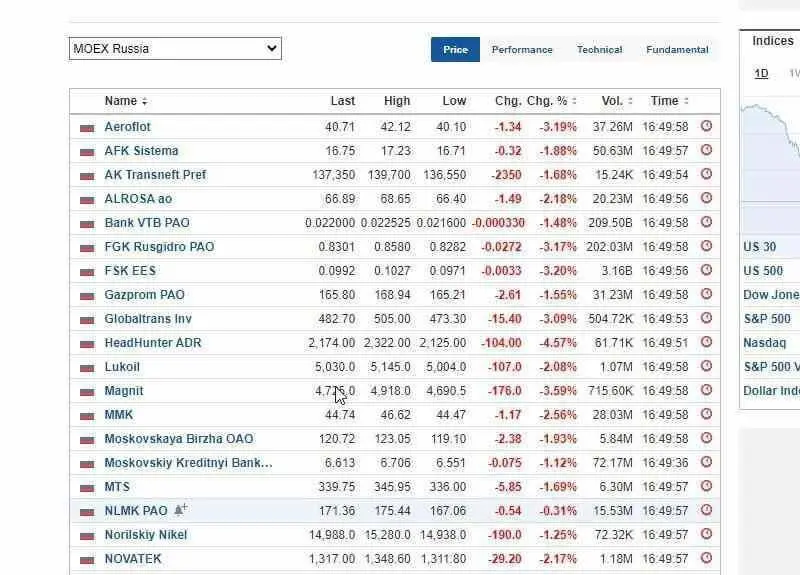The width and height of the screenshot is (800, 575).
Task: Click the Indices panel chart
Action: tap(770, 163)
